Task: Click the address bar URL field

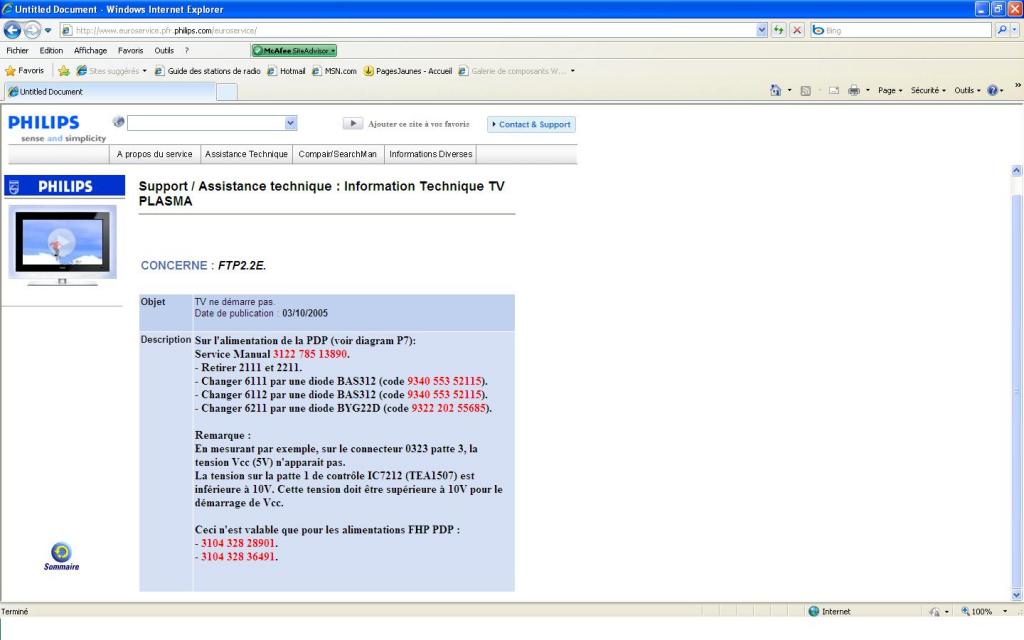Action: [x=408, y=30]
